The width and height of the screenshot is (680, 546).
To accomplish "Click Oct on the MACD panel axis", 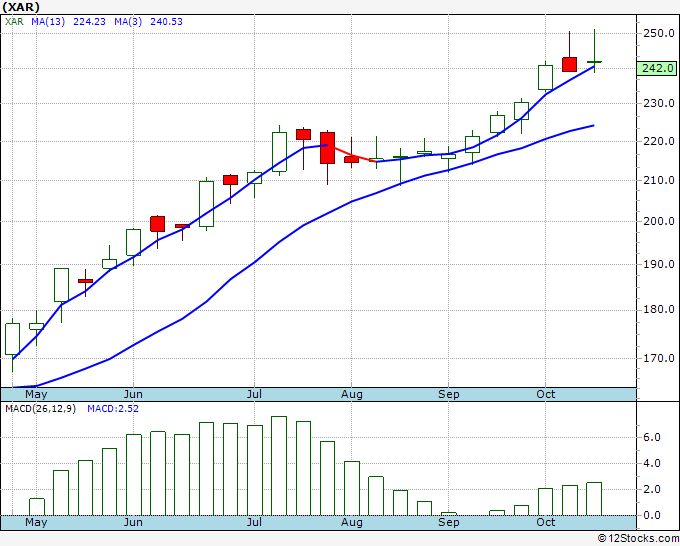I will pyautogui.click(x=546, y=522).
